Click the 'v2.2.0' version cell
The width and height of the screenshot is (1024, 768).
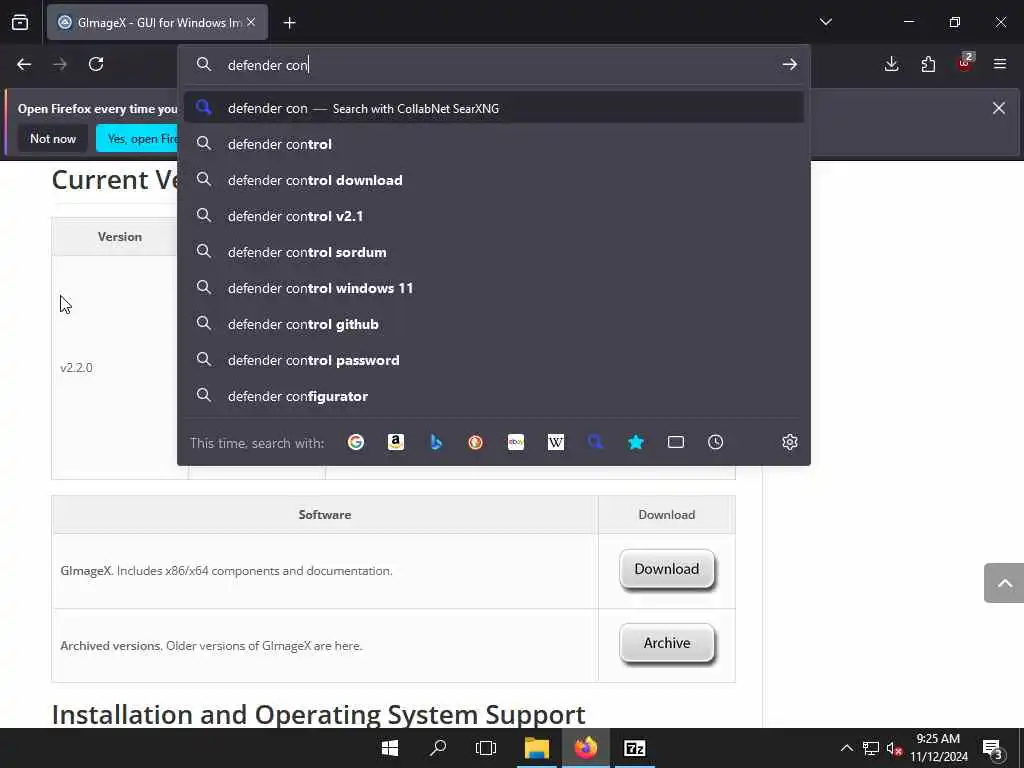tap(76, 368)
